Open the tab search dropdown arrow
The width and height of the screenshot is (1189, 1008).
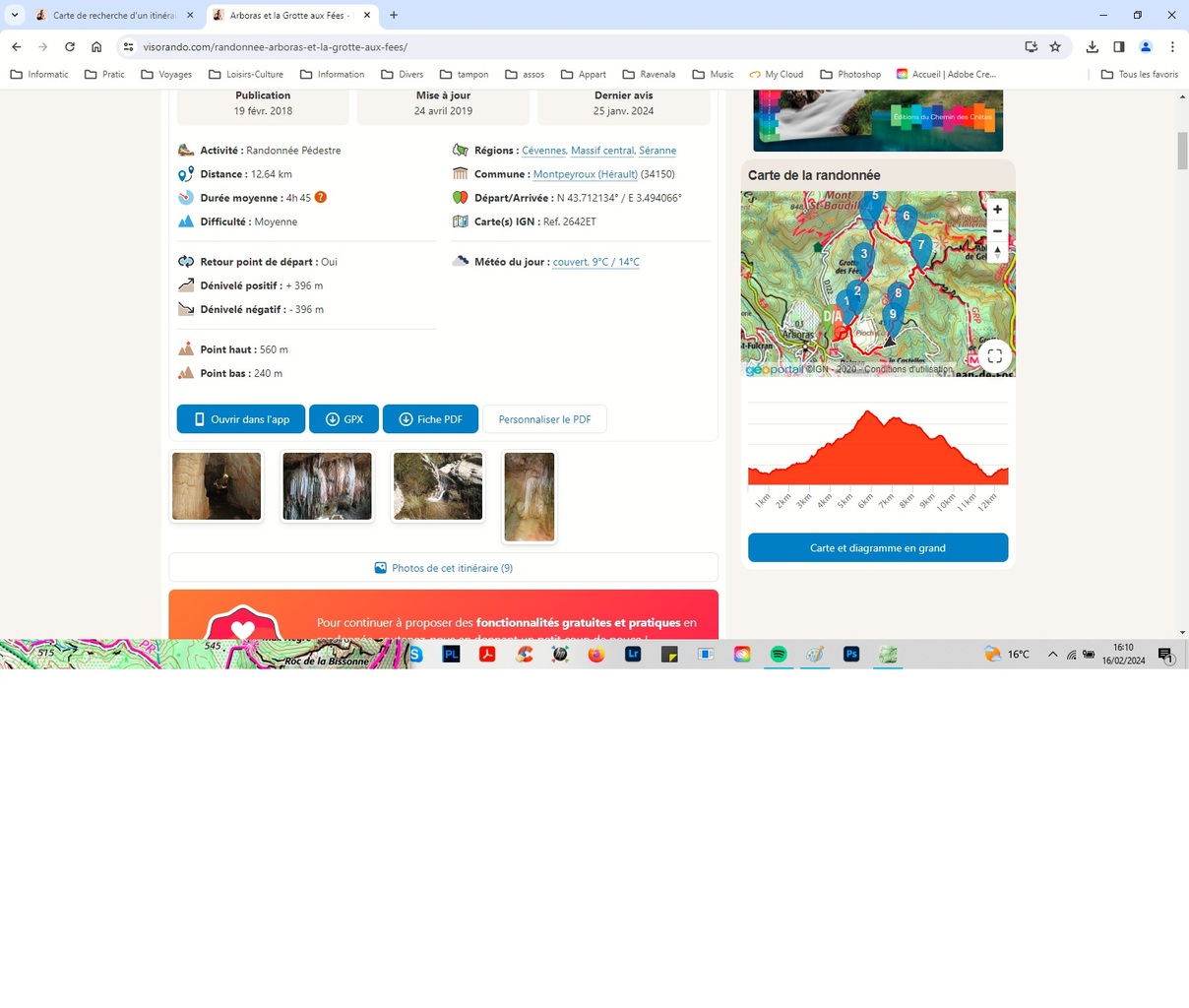(15, 15)
